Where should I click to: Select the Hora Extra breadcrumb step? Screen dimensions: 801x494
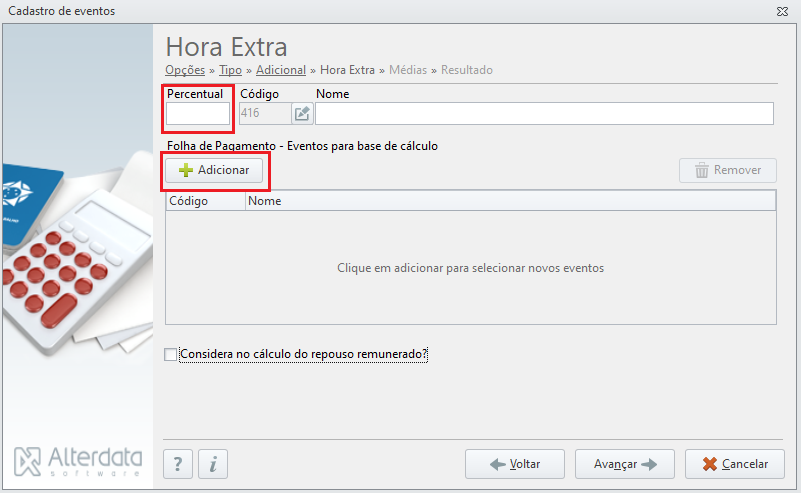coord(347,70)
